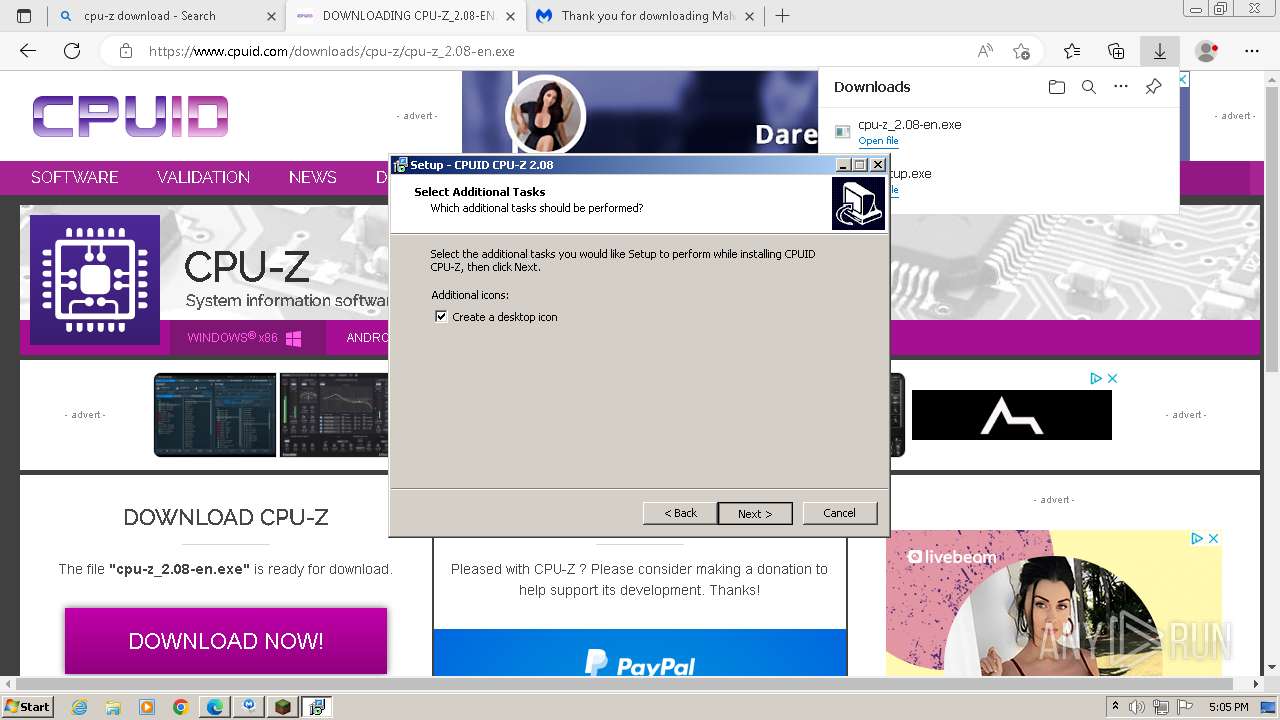Open the Windows Start menu
1280x720 pixels.
coord(27,707)
